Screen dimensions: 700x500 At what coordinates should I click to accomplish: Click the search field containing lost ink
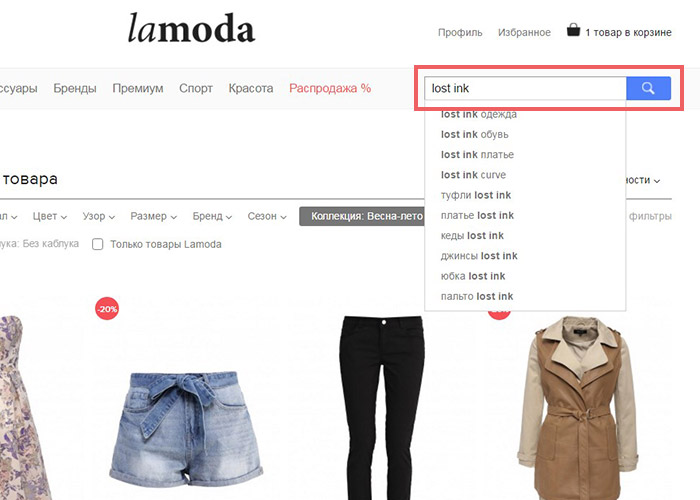coord(525,88)
